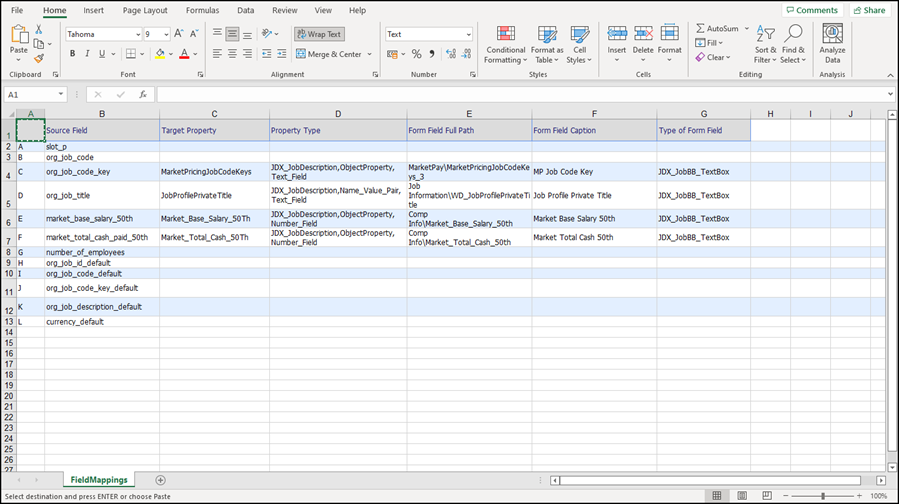Decrease font size with the smaller A icon
The width and height of the screenshot is (900, 504).
tap(194, 34)
